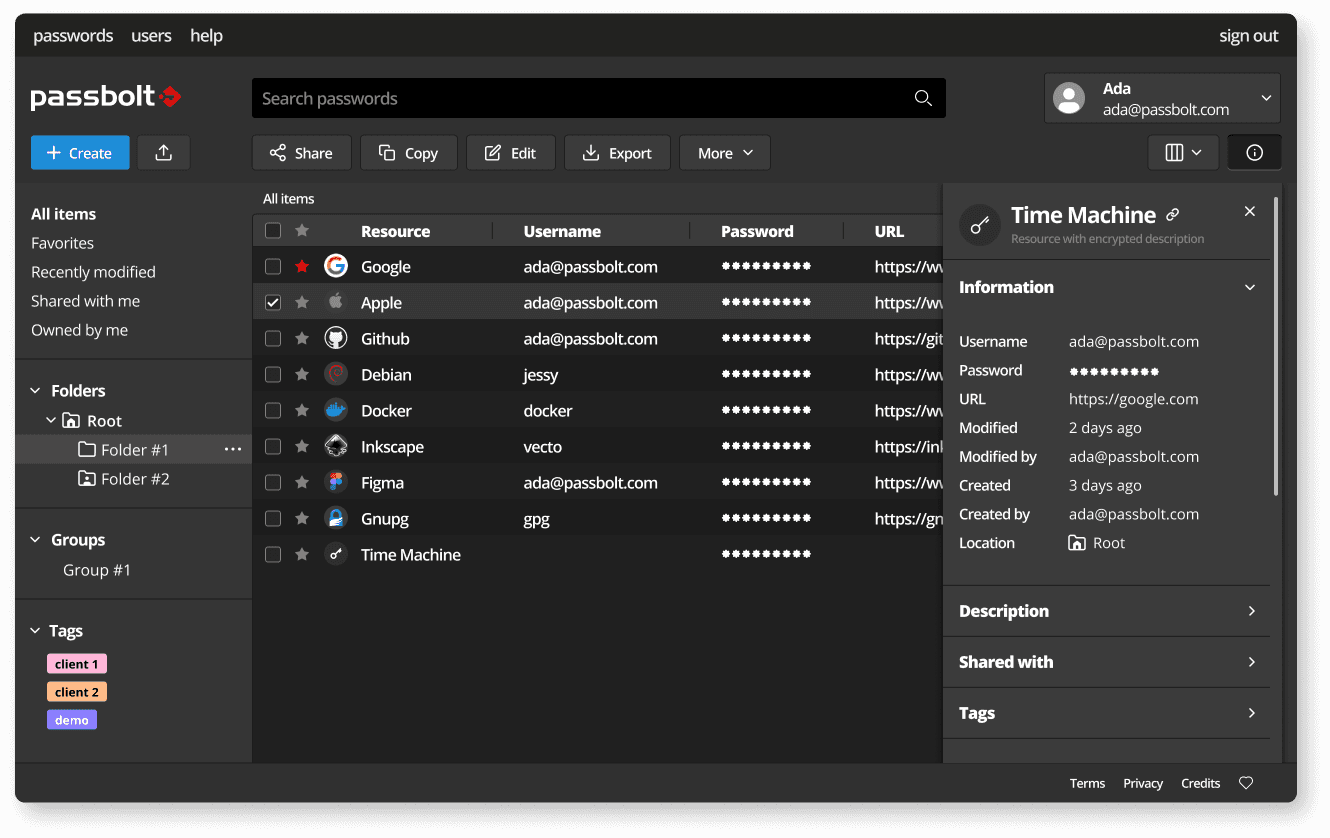Click the red favorite star on Google
The width and height of the screenshot is (1330, 838).
[302, 267]
